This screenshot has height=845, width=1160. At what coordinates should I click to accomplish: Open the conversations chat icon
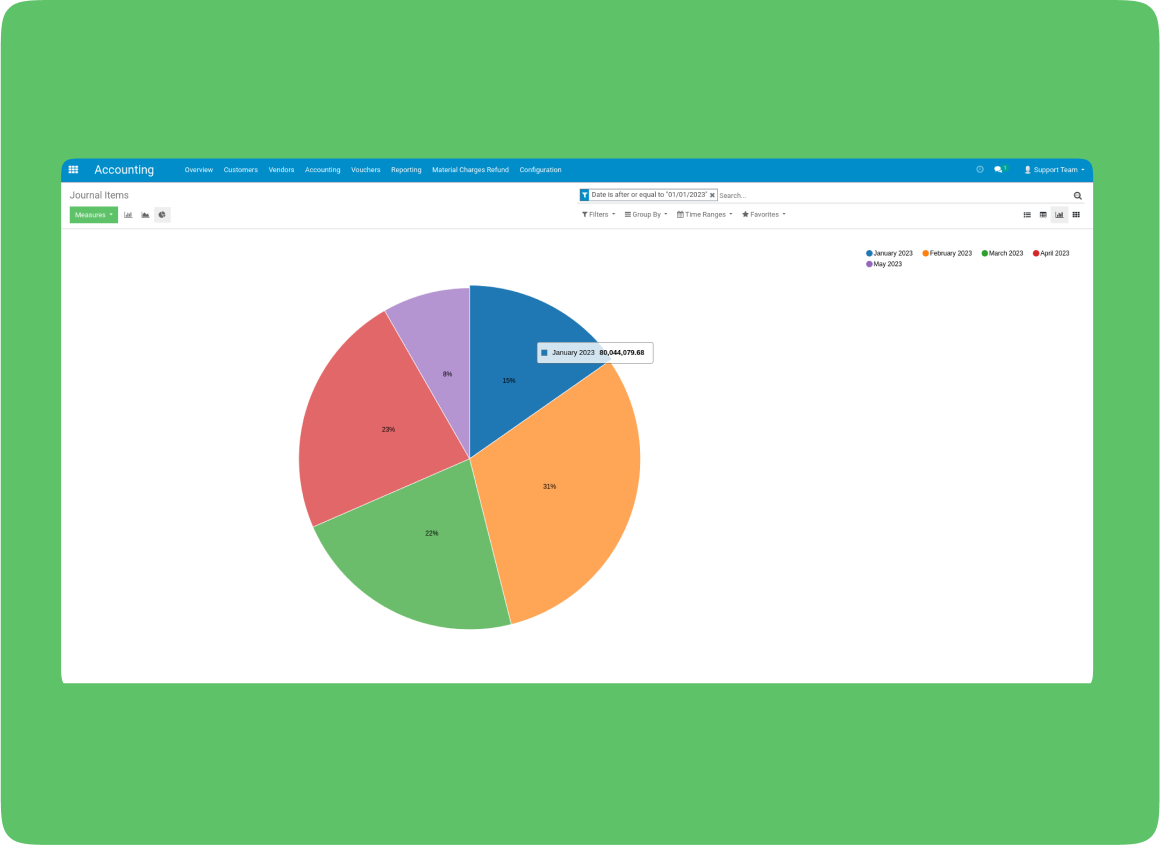click(998, 170)
